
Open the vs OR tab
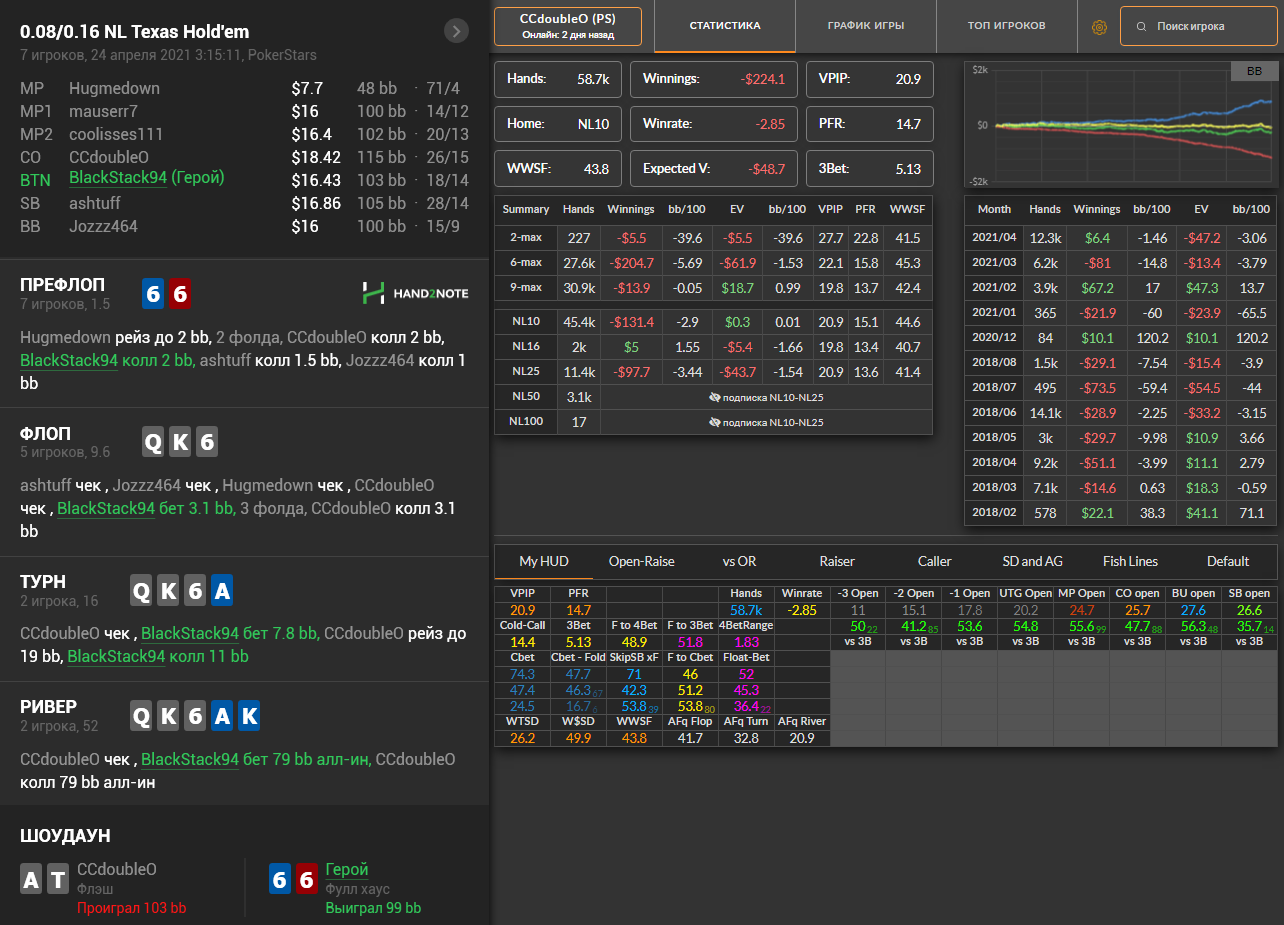pyautogui.click(x=739, y=561)
